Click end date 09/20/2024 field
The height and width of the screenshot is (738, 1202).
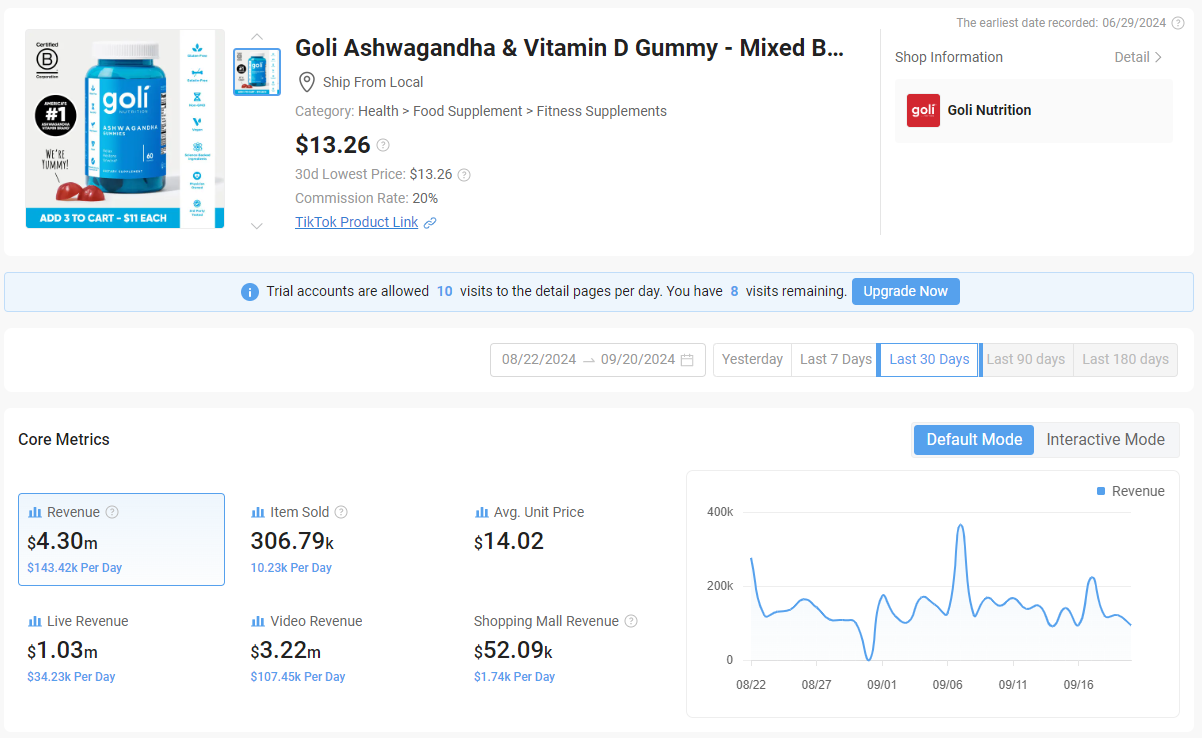click(x=638, y=360)
